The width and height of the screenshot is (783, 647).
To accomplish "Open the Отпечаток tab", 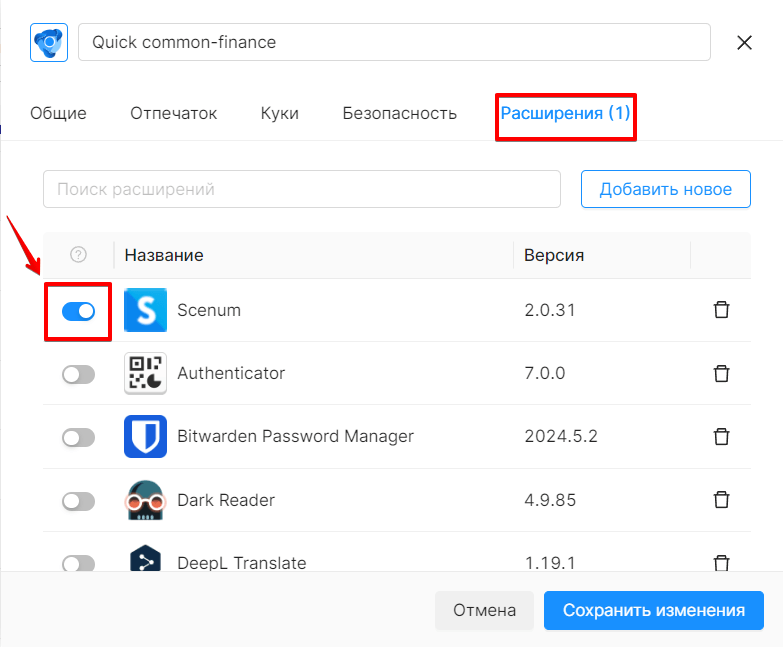I will tap(174, 113).
